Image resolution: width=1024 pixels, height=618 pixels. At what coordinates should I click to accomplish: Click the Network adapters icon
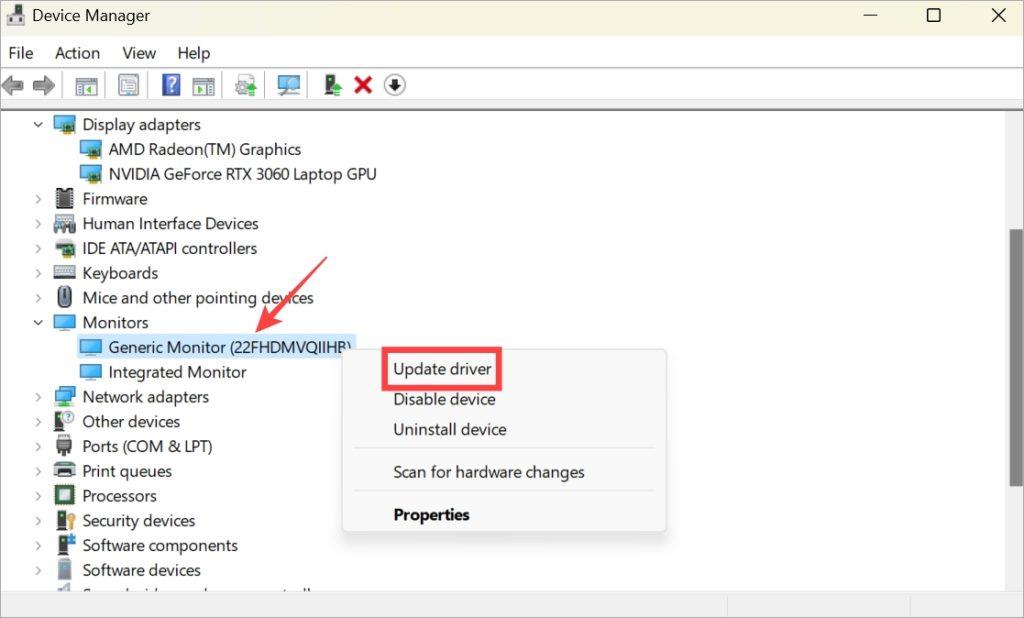tap(65, 397)
